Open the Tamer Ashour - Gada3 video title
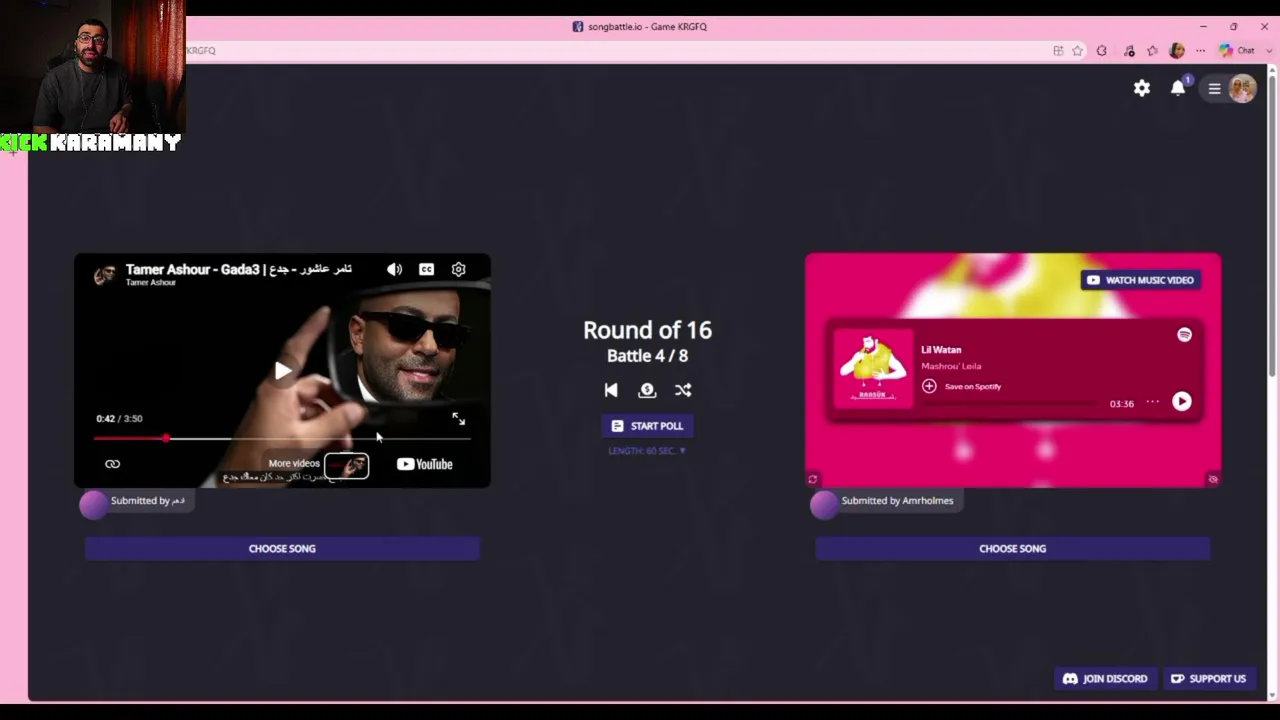Viewport: 1280px width, 720px height. pyautogui.click(x=238, y=269)
